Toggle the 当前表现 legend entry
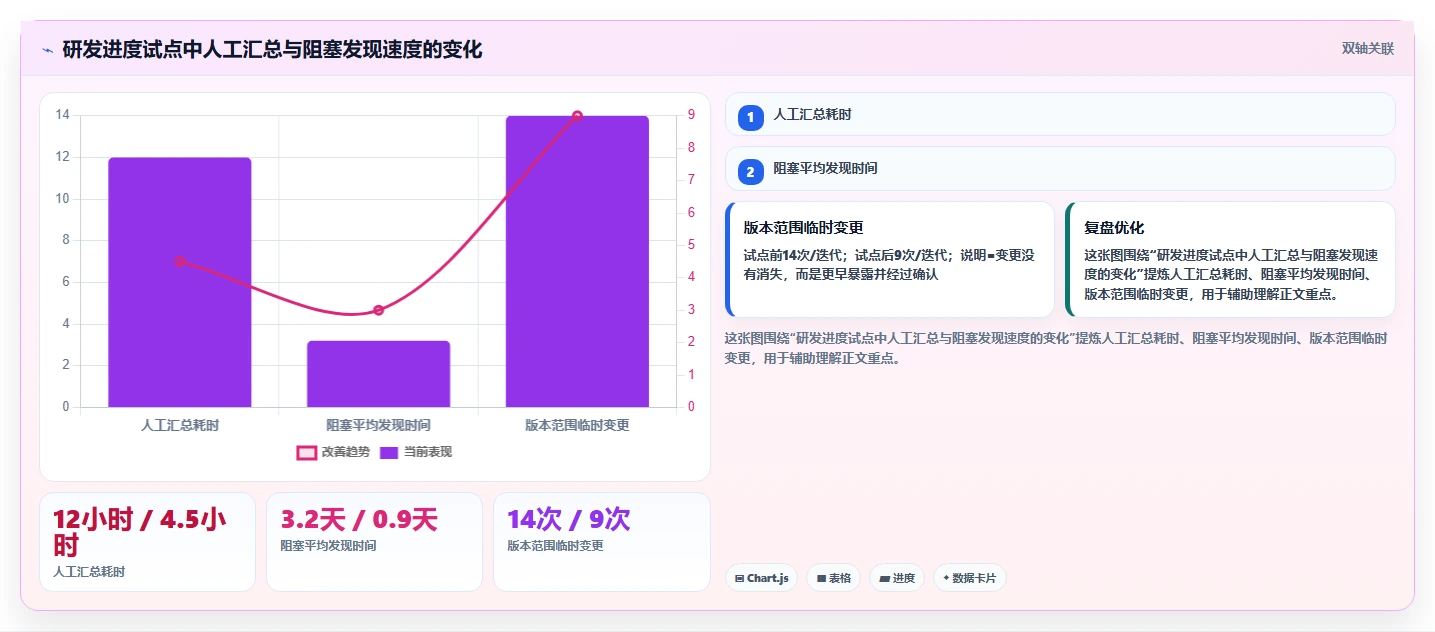This screenshot has width=1435, height=632. [x=415, y=452]
